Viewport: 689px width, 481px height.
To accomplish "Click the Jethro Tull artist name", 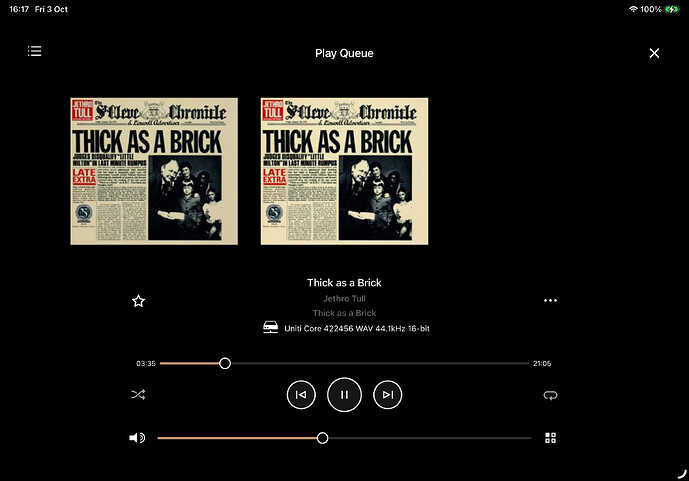I will [x=344, y=299].
